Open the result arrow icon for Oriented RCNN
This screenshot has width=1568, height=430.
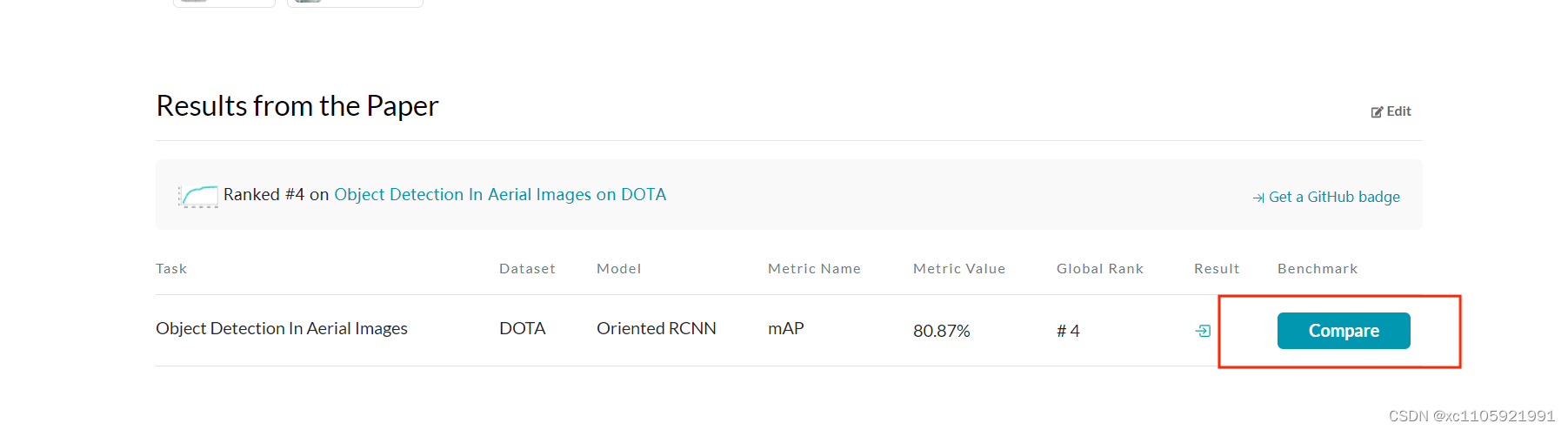[x=1203, y=331]
